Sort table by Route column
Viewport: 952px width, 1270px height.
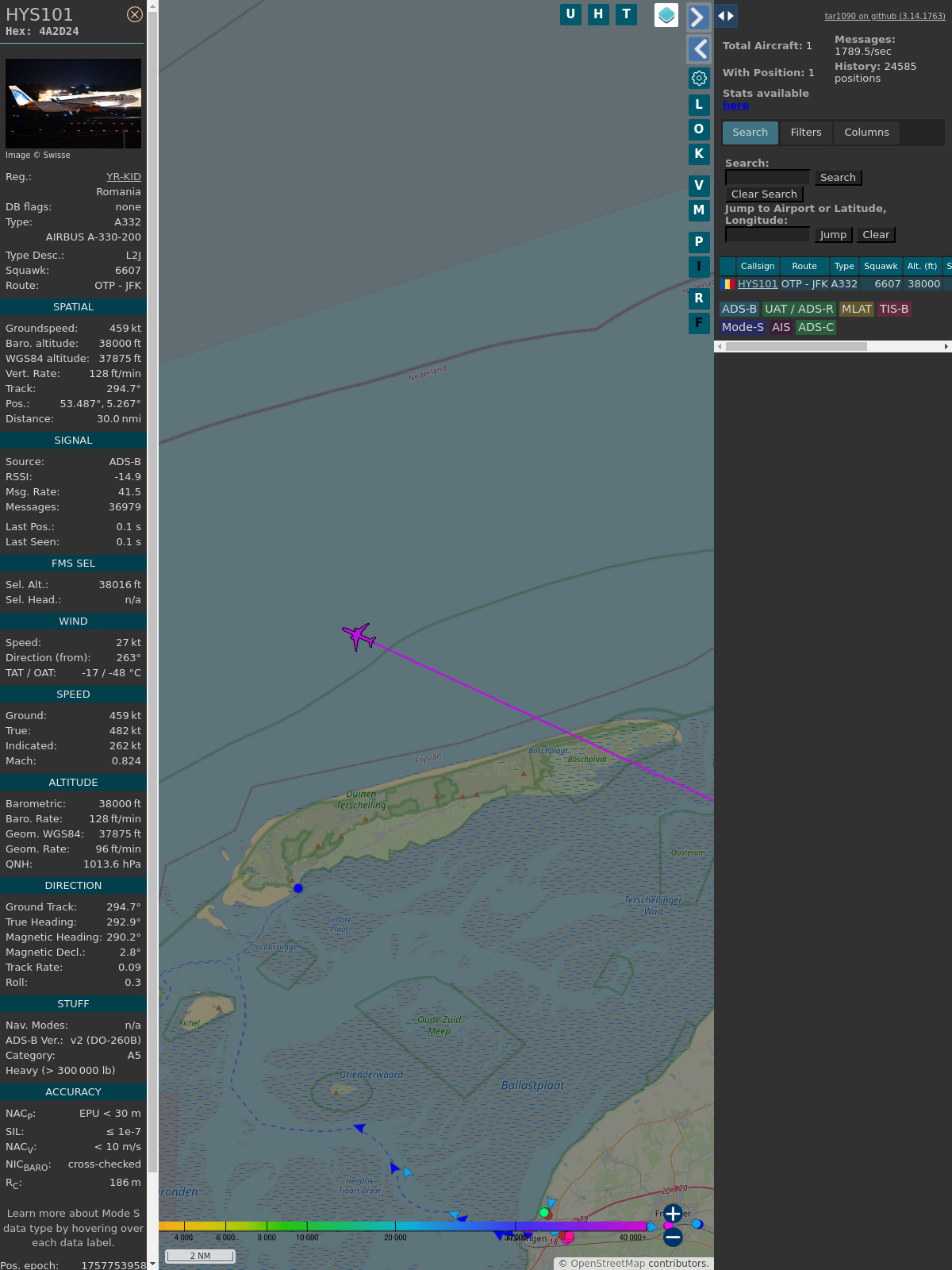click(x=804, y=267)
